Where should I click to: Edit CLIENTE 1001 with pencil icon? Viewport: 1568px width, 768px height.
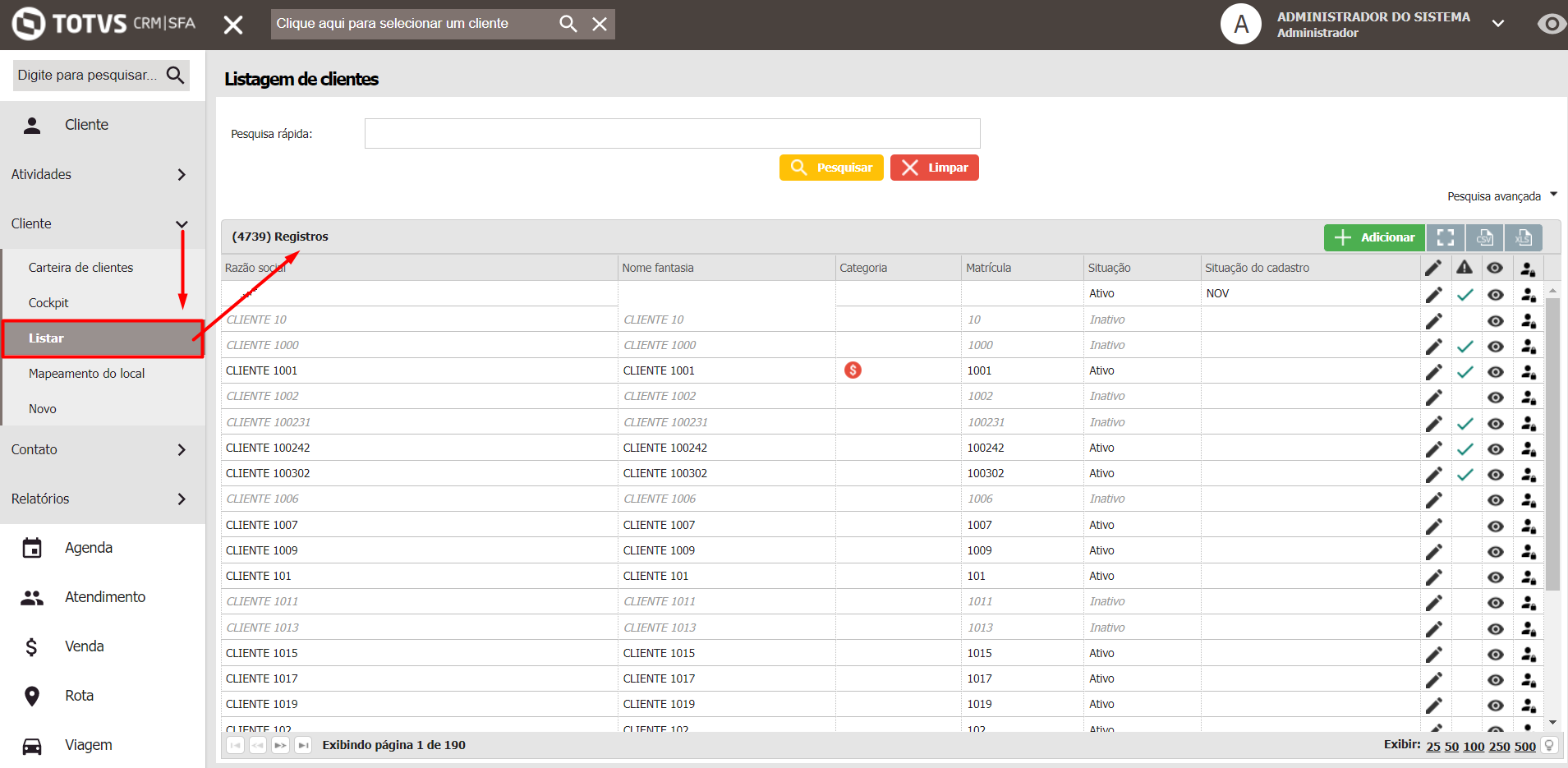point(1434,371)
